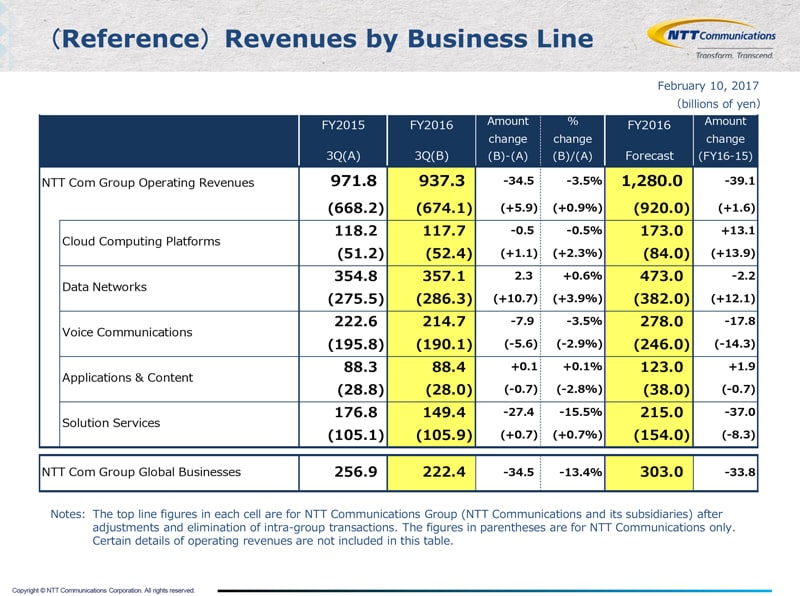800x596 pixels.
Task: Click the date "February 10, 2017"
Action: pos(708,86)
